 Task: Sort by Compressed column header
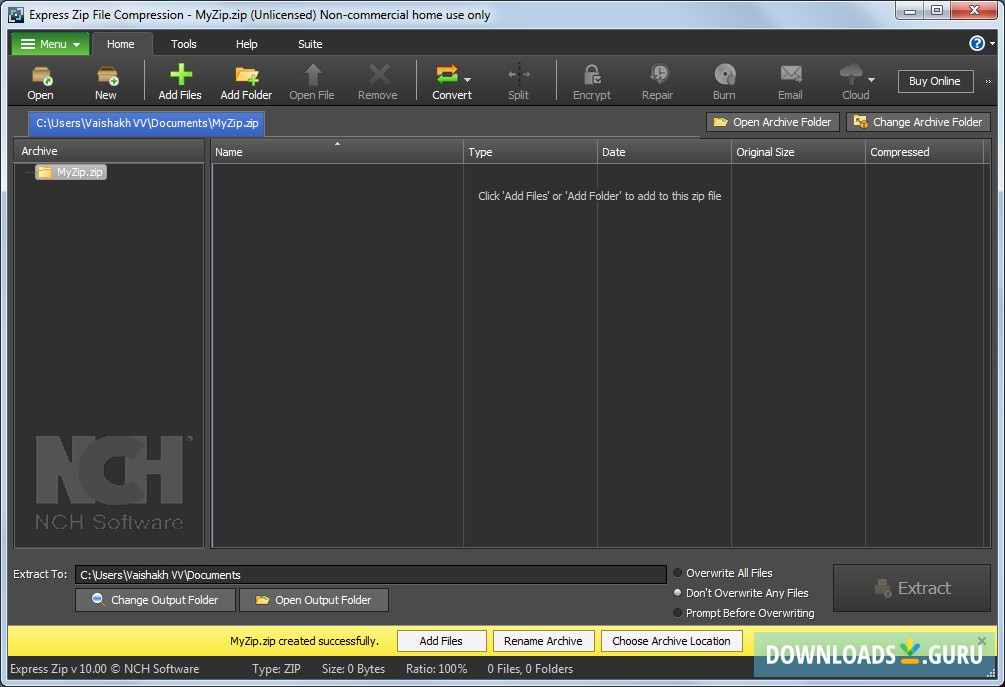pos(924,152)
